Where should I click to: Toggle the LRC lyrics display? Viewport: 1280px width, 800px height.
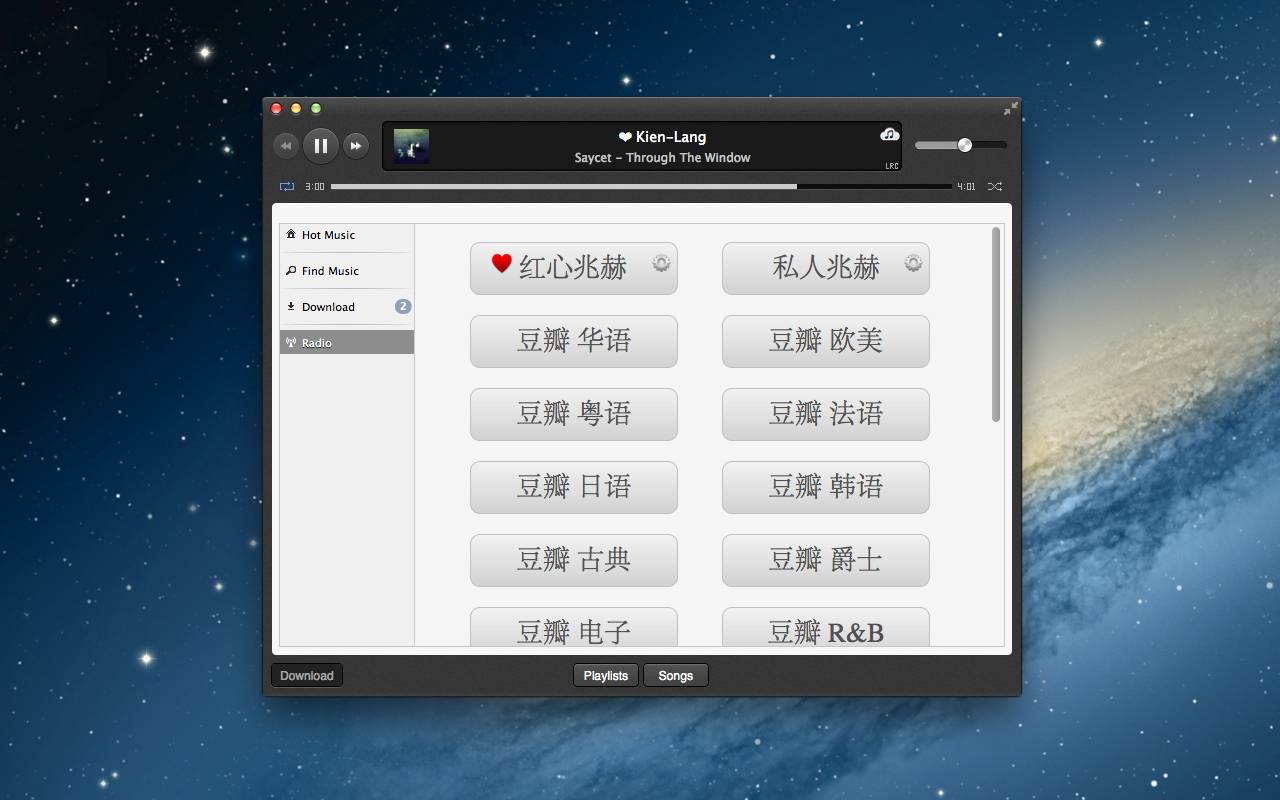click(x=891, y=166)
